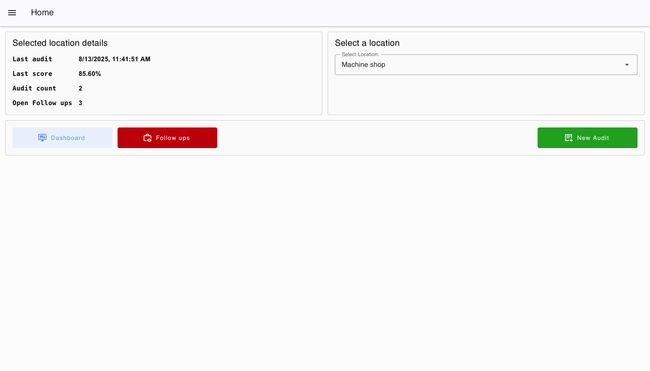Click the Home title in the header
Viewport: 650px width, 371px height.
42,12
